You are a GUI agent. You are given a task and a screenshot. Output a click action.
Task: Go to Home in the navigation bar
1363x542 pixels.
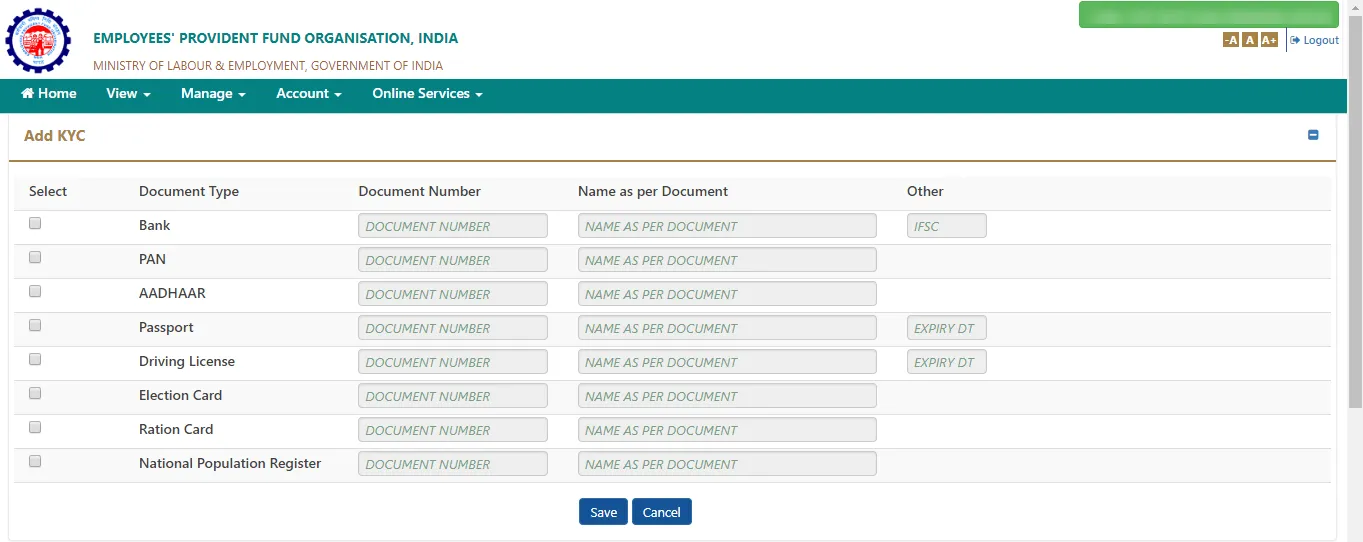(x=49, y=93)
